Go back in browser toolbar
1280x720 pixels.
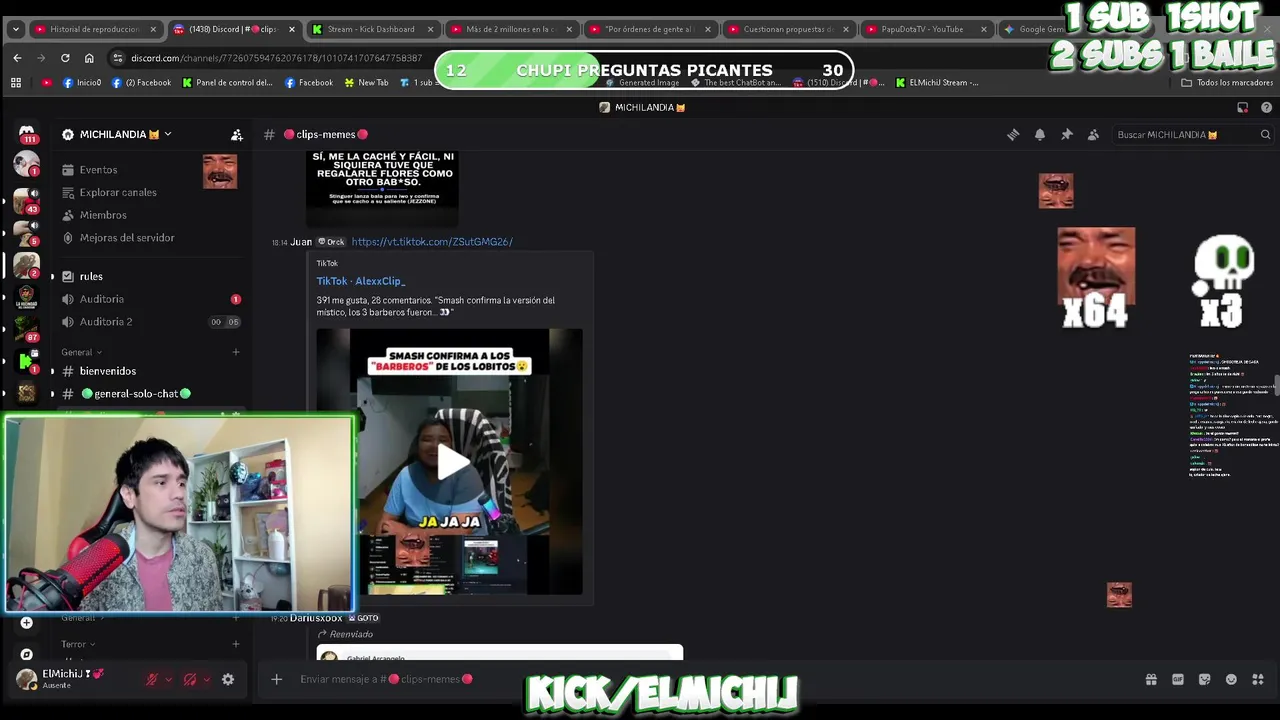point(17,58)
